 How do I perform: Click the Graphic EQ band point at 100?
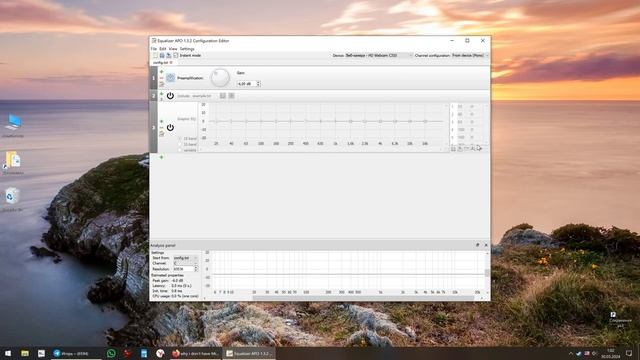point(261,121)
